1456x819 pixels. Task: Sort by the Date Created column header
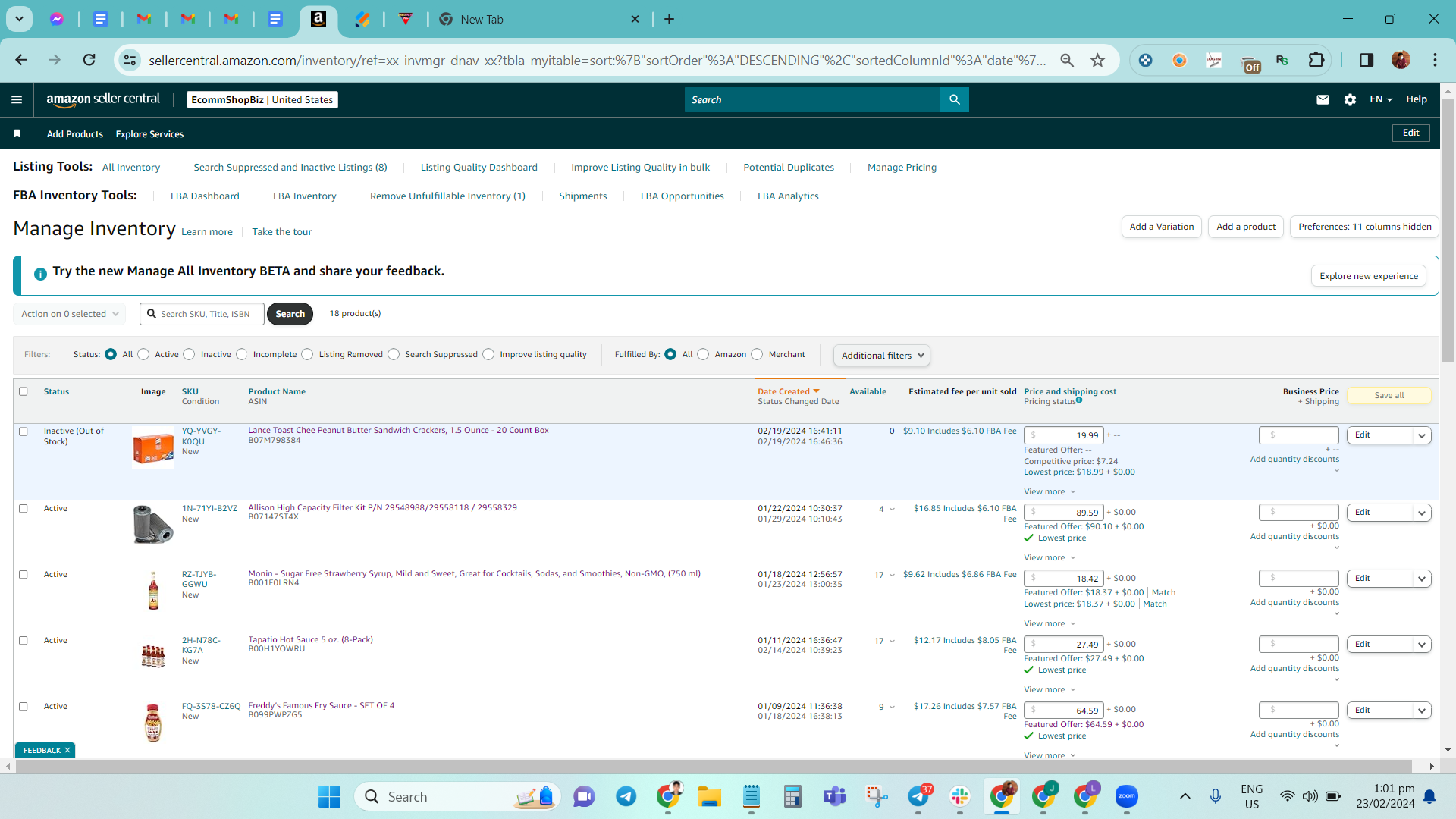pyautogui.click(x=789, y=391)
